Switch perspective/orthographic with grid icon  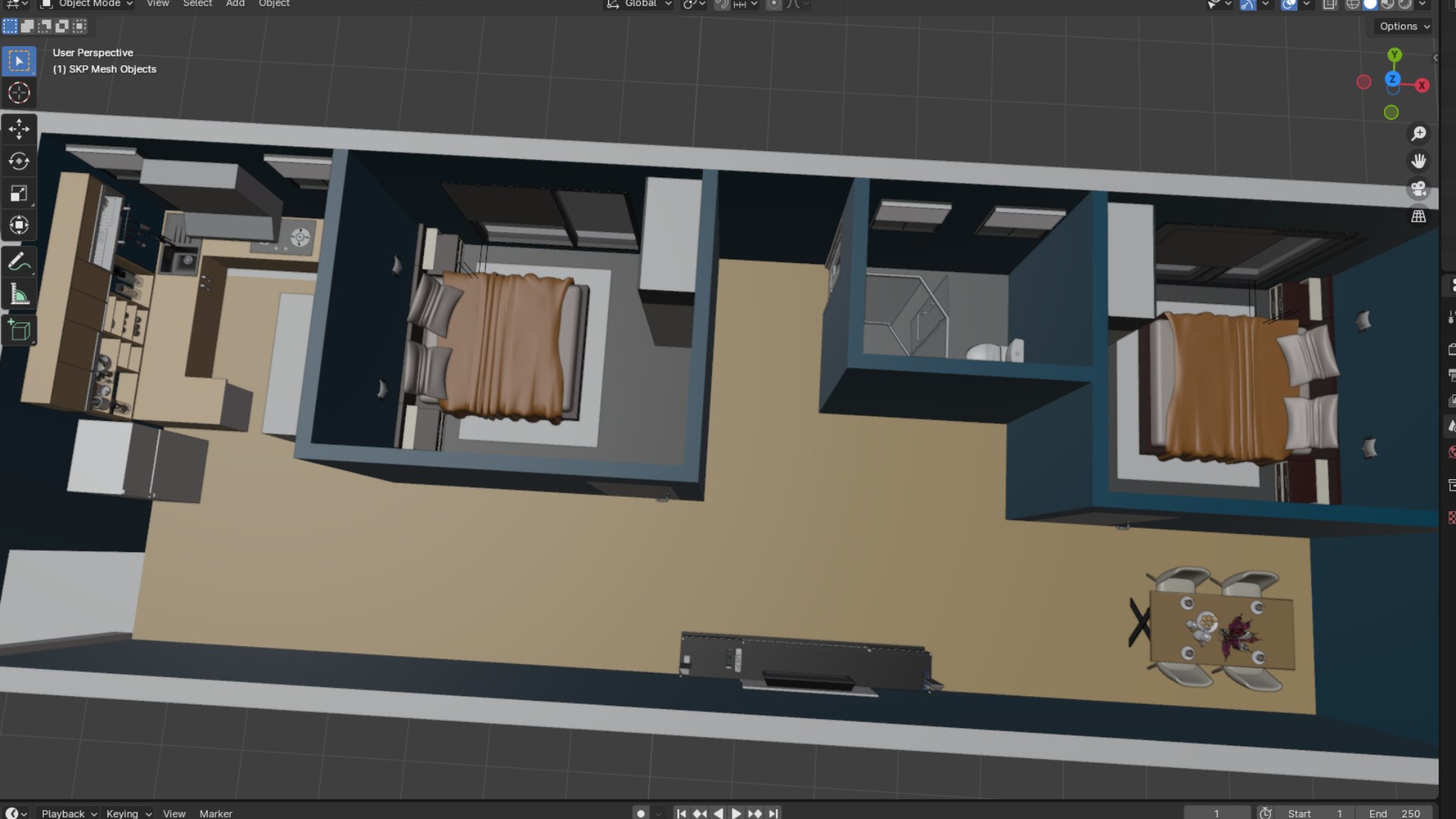tap(1419, 217)
